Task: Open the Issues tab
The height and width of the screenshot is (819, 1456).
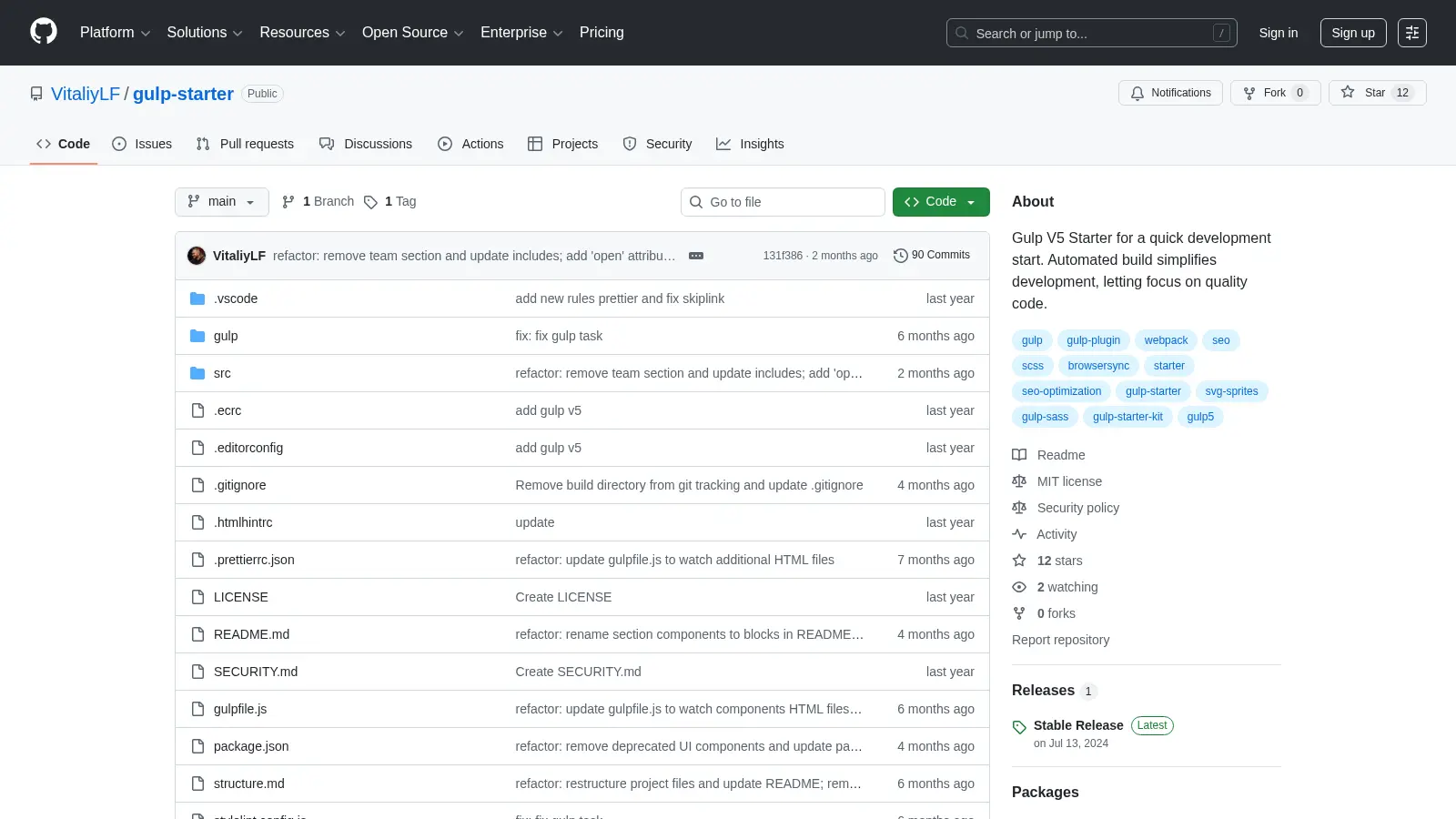Action: coord(142,144)
